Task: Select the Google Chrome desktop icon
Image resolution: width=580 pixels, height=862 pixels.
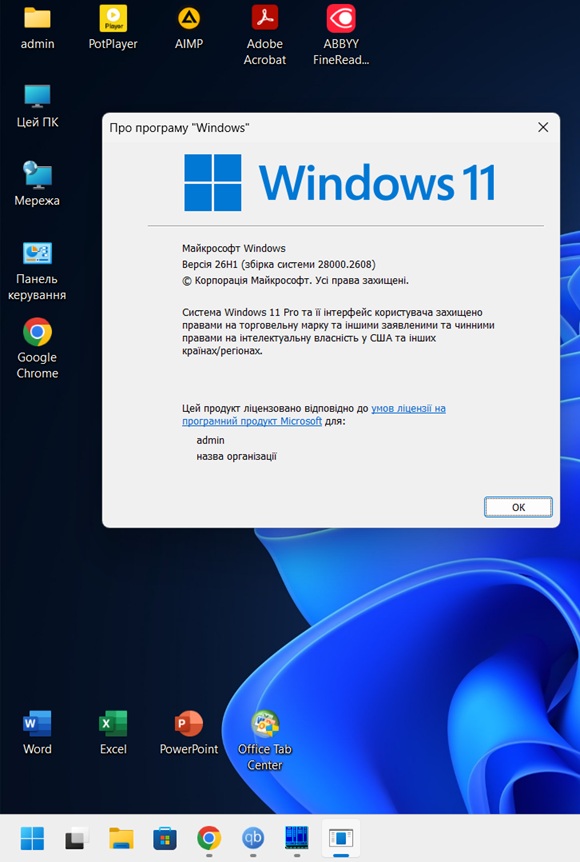Action: click(37, 349)
